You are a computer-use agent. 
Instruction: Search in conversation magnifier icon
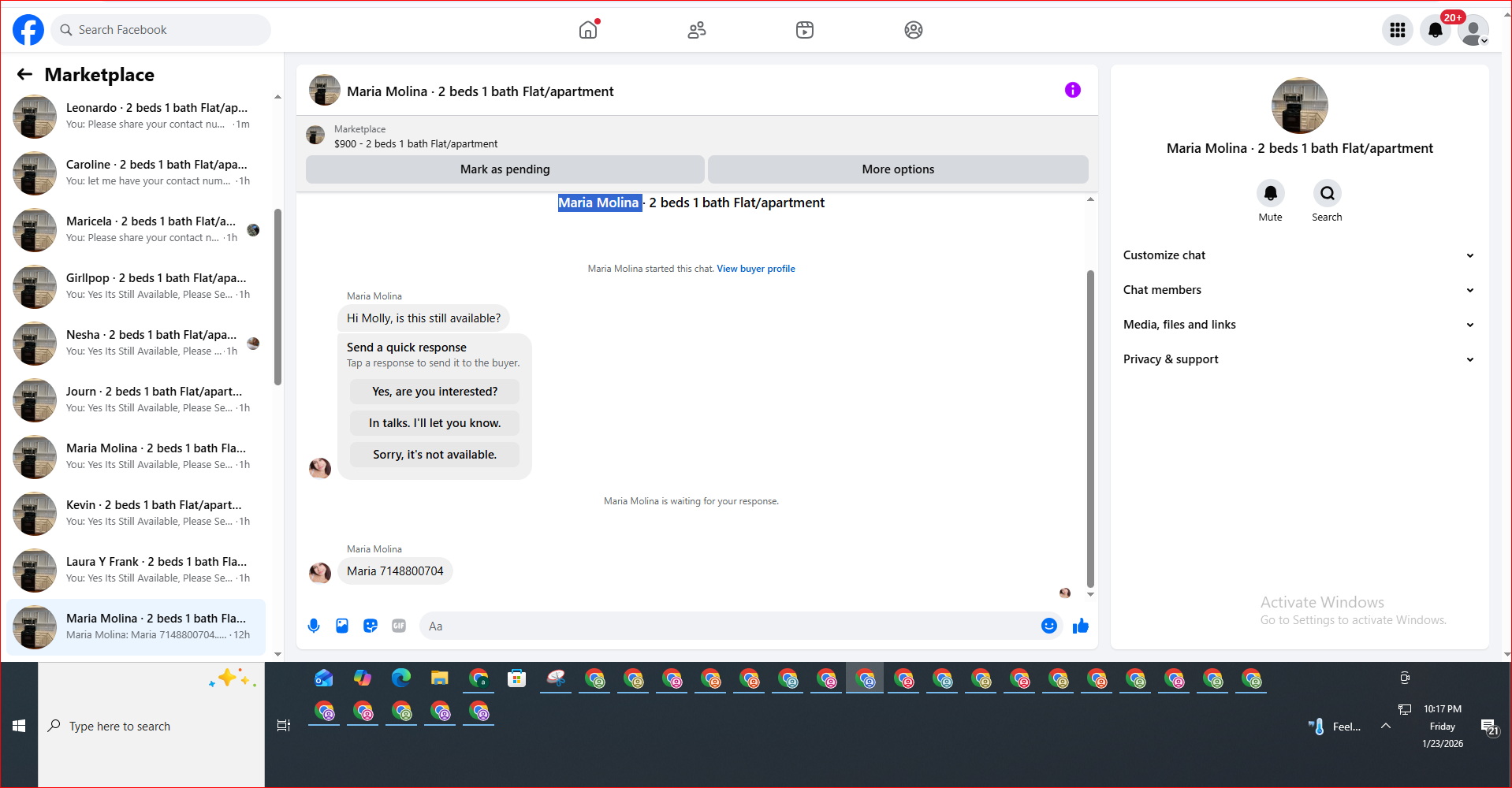click(1328, 193)
